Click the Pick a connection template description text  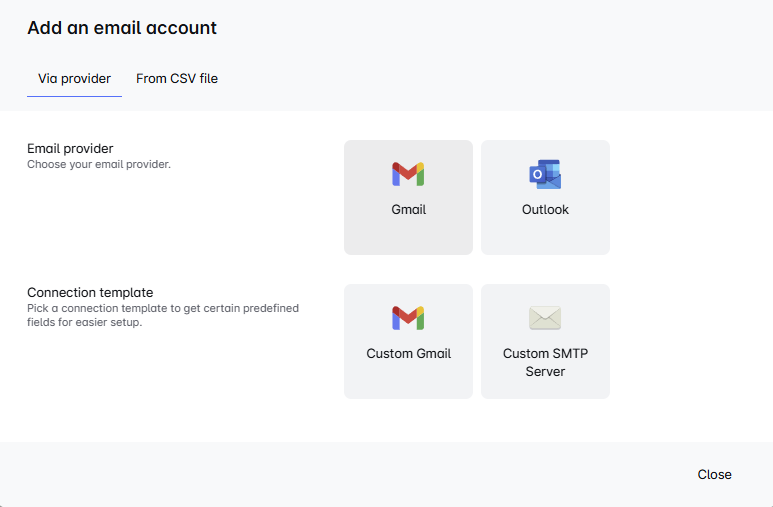[163, 315]
